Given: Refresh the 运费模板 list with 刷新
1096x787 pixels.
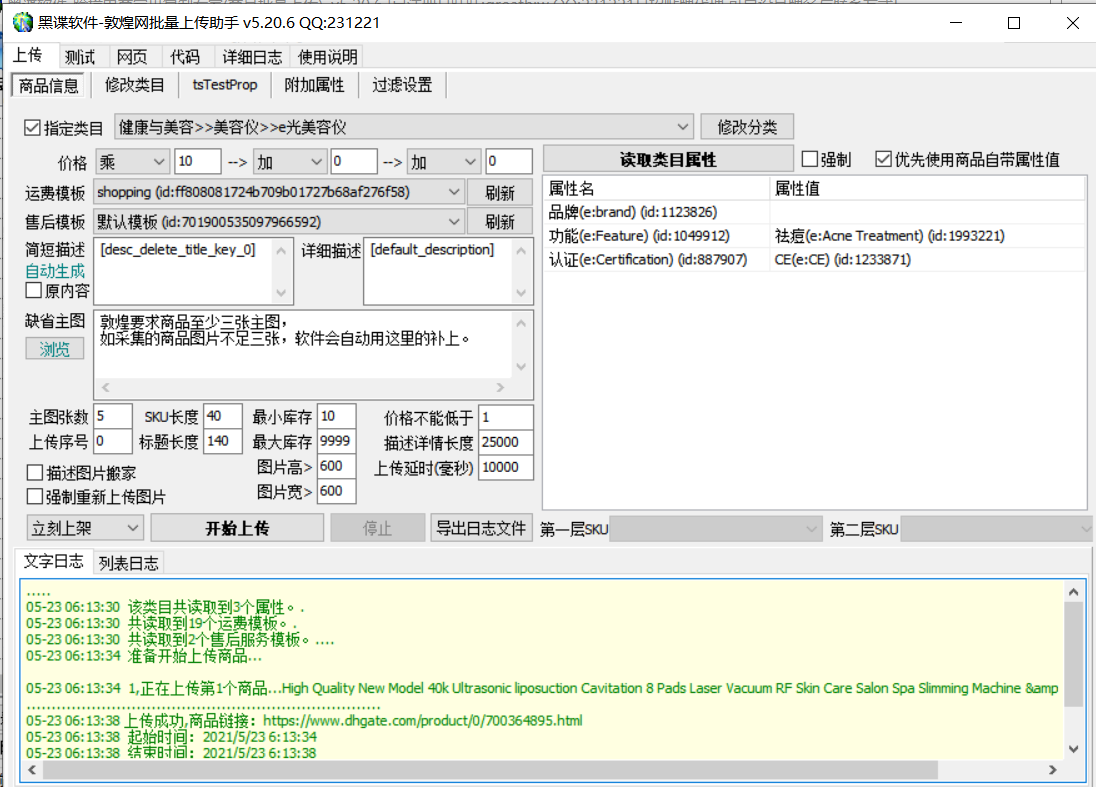Looking at the screenshot, I should tap(500, 193).
